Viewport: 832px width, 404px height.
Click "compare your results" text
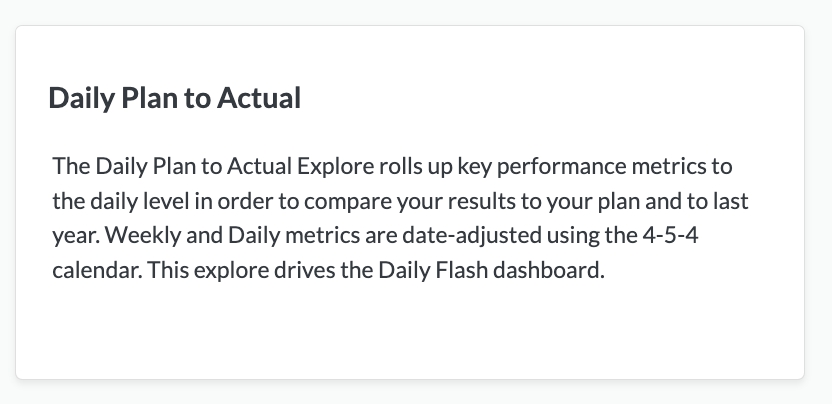pyautogui.click(x=352, y=201)
